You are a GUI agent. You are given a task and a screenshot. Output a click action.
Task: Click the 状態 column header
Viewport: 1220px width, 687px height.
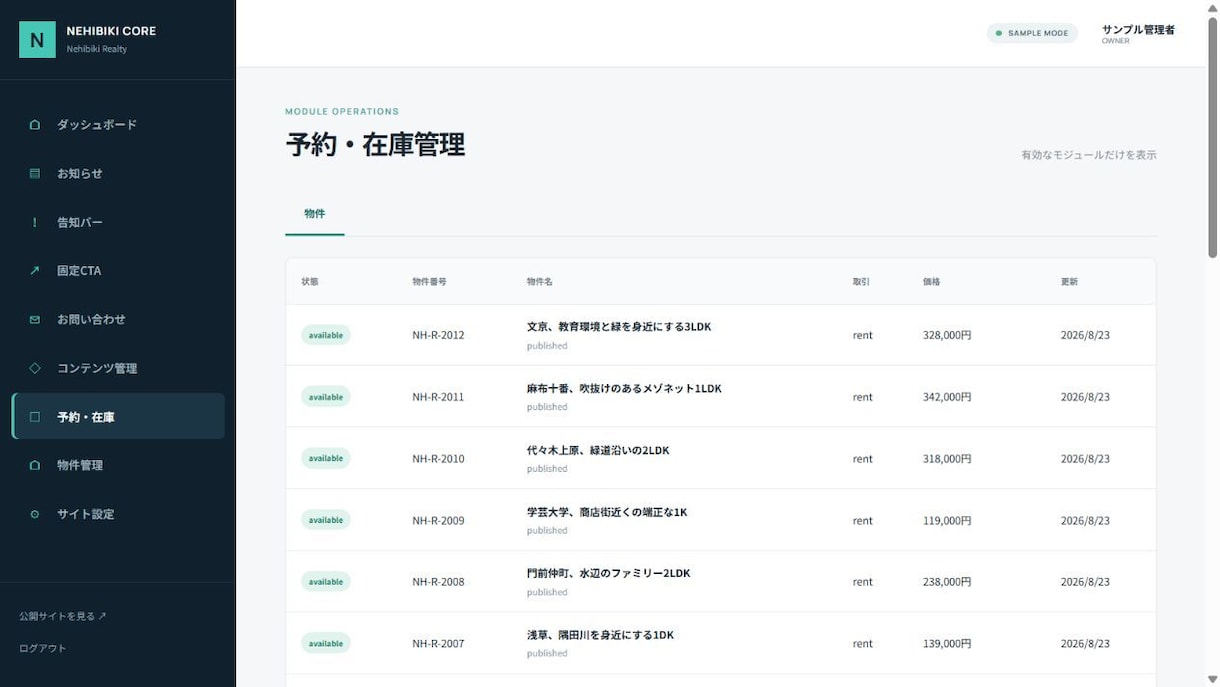(310, 282)
